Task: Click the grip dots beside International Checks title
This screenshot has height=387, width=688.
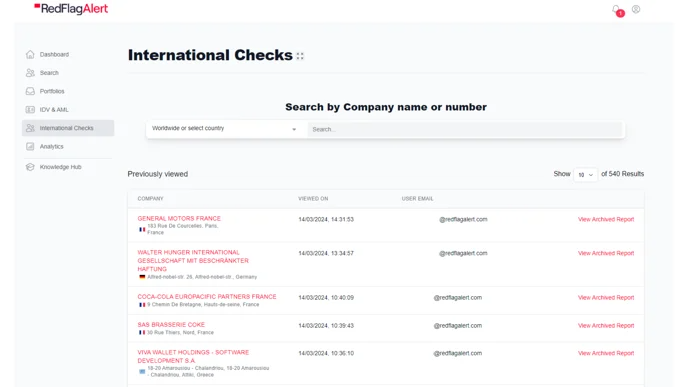Action: pyautogui.click(x=300, y=56)
